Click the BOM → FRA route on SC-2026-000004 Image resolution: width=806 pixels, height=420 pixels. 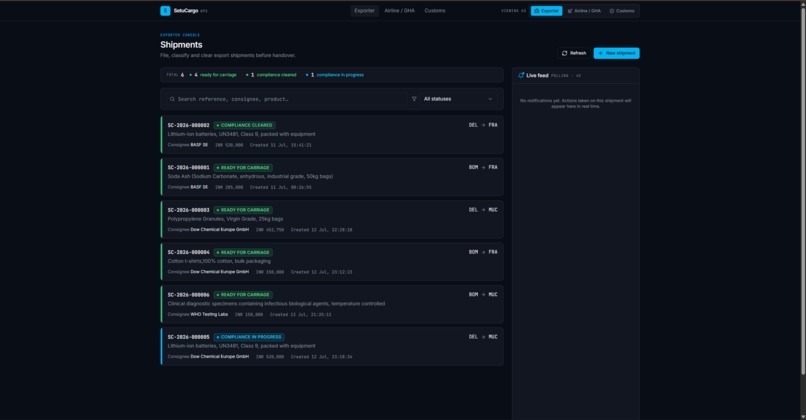point(483,252)
